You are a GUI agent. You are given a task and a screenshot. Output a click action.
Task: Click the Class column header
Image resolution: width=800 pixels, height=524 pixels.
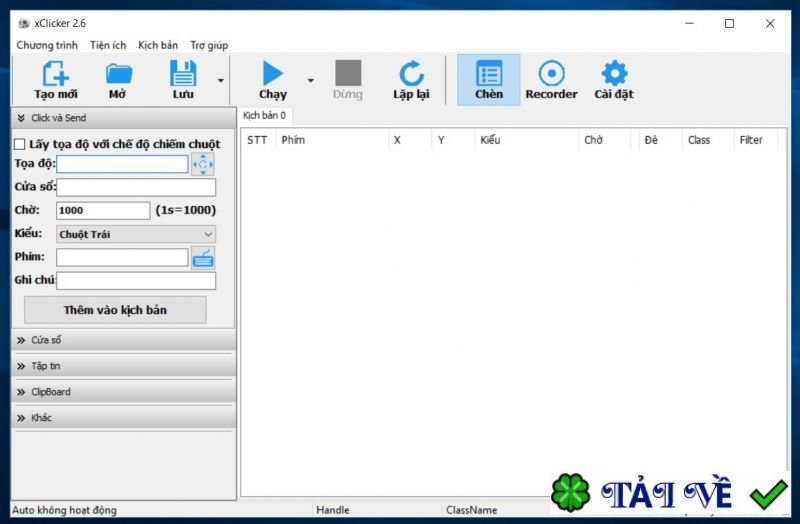pos(708,140)
